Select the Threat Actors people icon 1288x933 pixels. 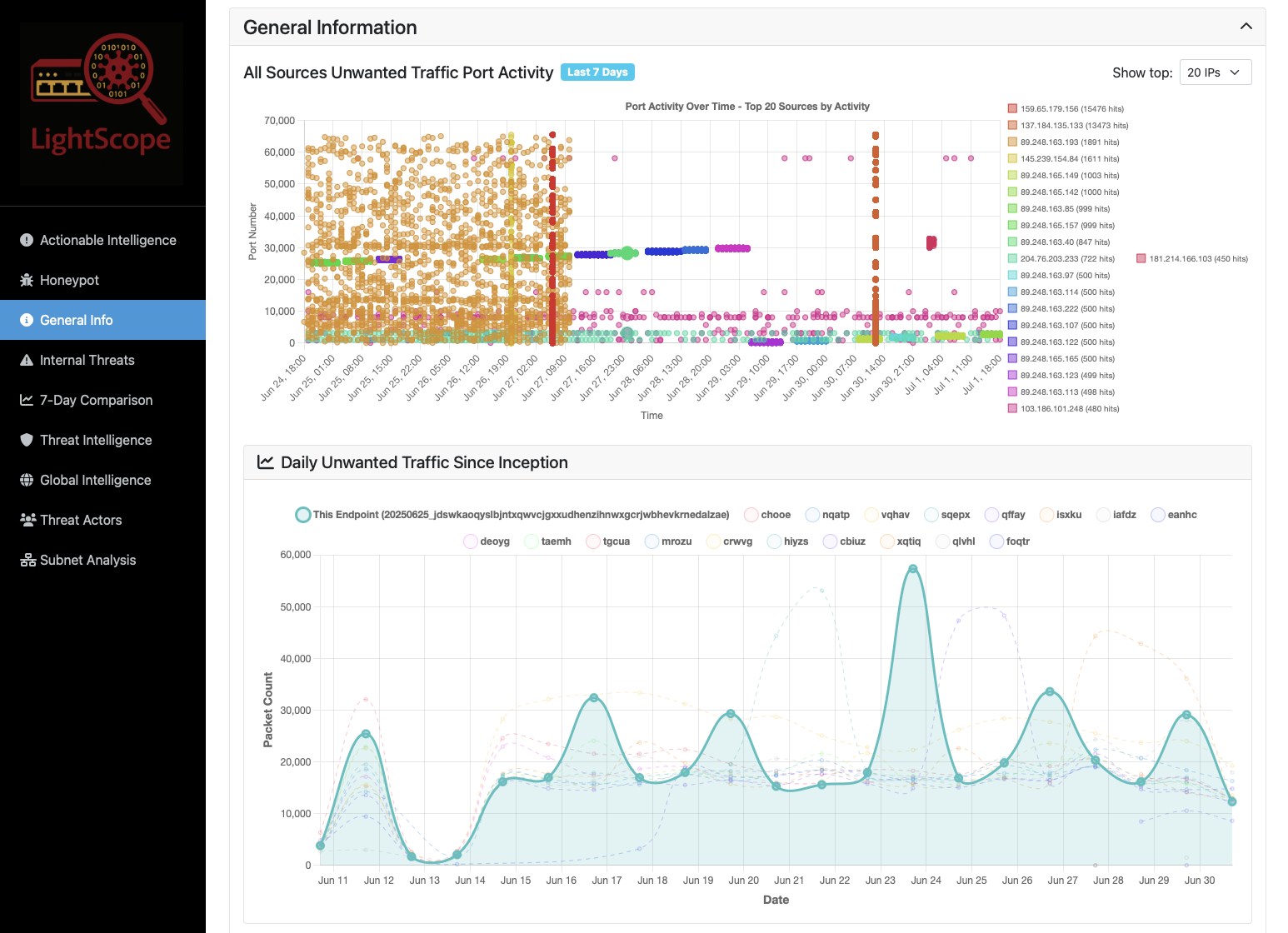point(26,520)
